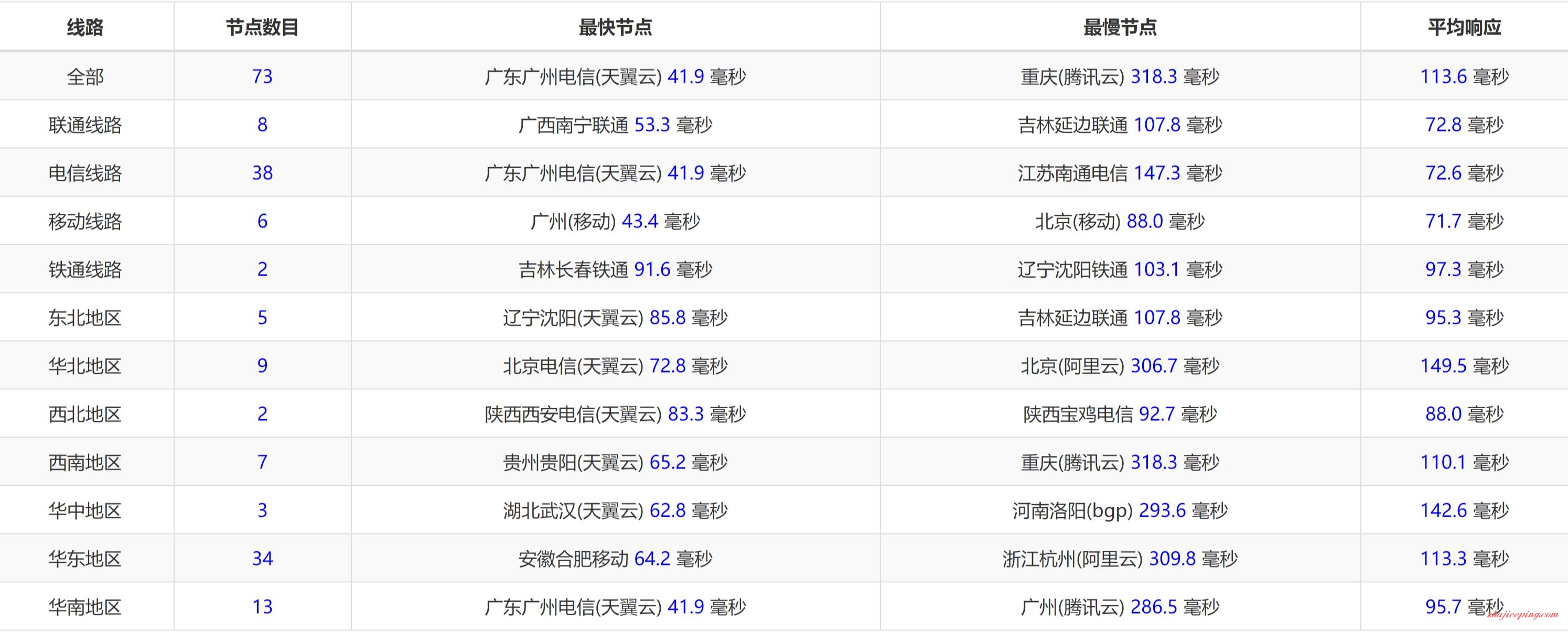
Task: Click average response 113.3 毫秒
Action: [x=1465, y=559]
